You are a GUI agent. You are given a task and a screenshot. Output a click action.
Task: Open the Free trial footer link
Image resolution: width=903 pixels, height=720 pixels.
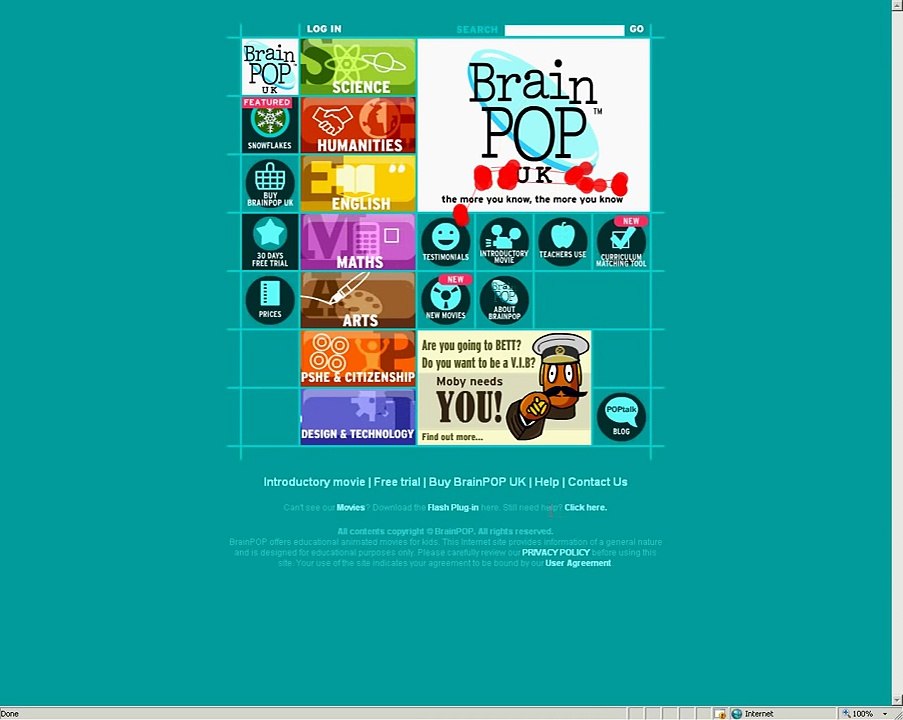click(397, 482)
